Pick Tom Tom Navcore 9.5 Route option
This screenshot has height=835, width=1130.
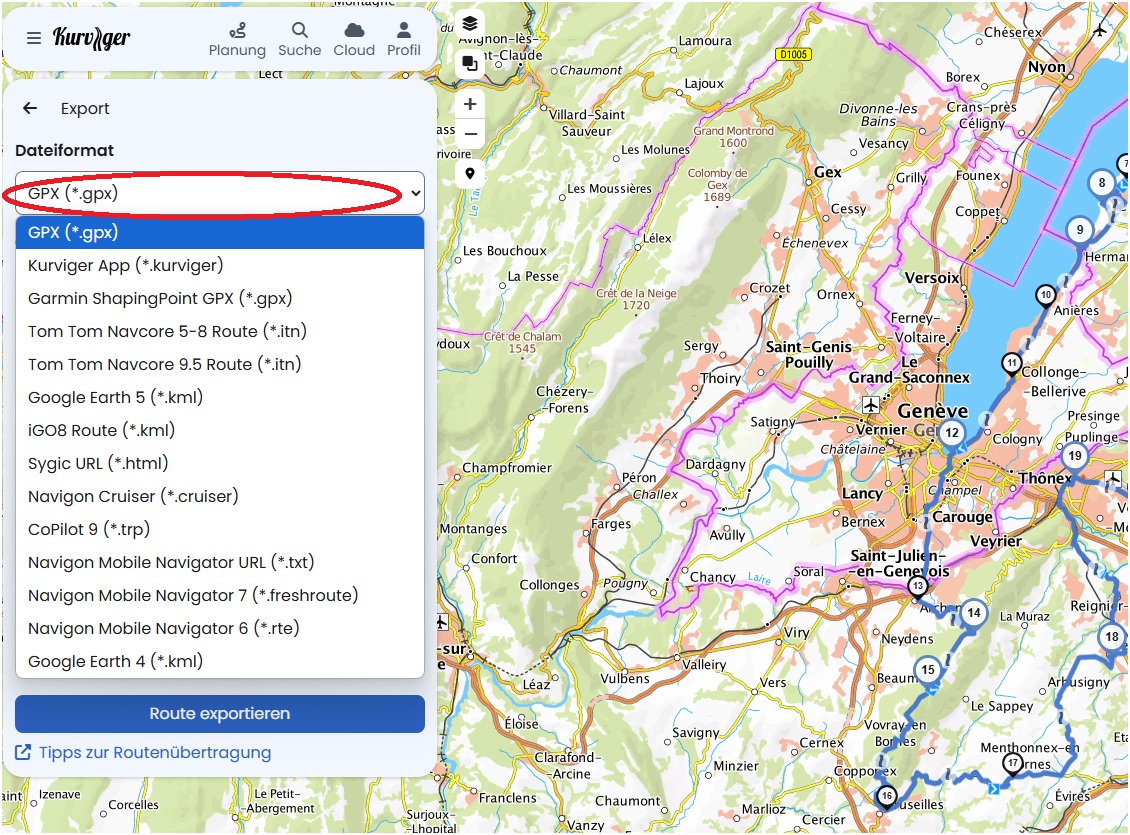click(165, 364)
